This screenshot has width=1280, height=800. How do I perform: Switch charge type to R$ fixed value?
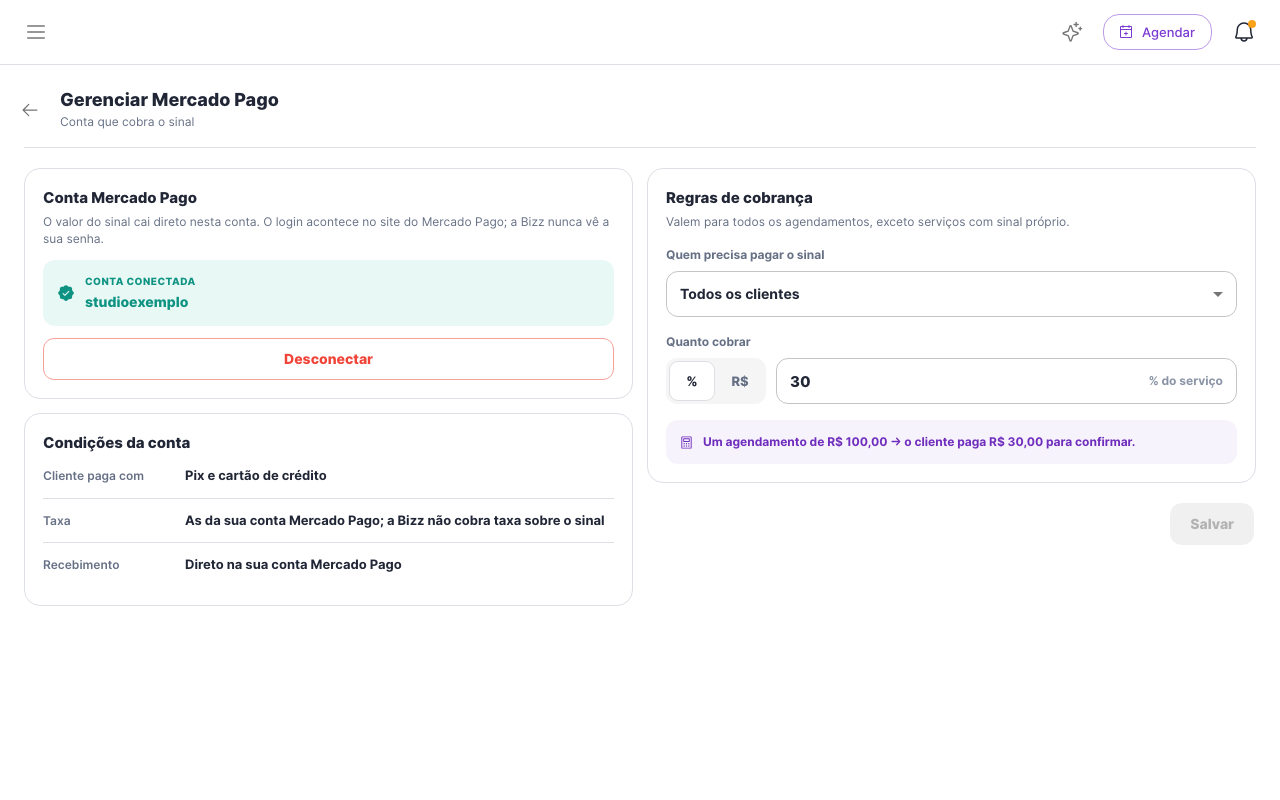coord(740,381)
